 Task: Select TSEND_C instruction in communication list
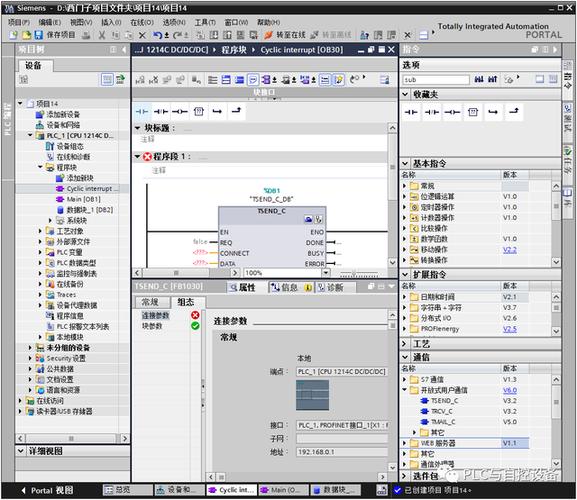tap(444, 401)
